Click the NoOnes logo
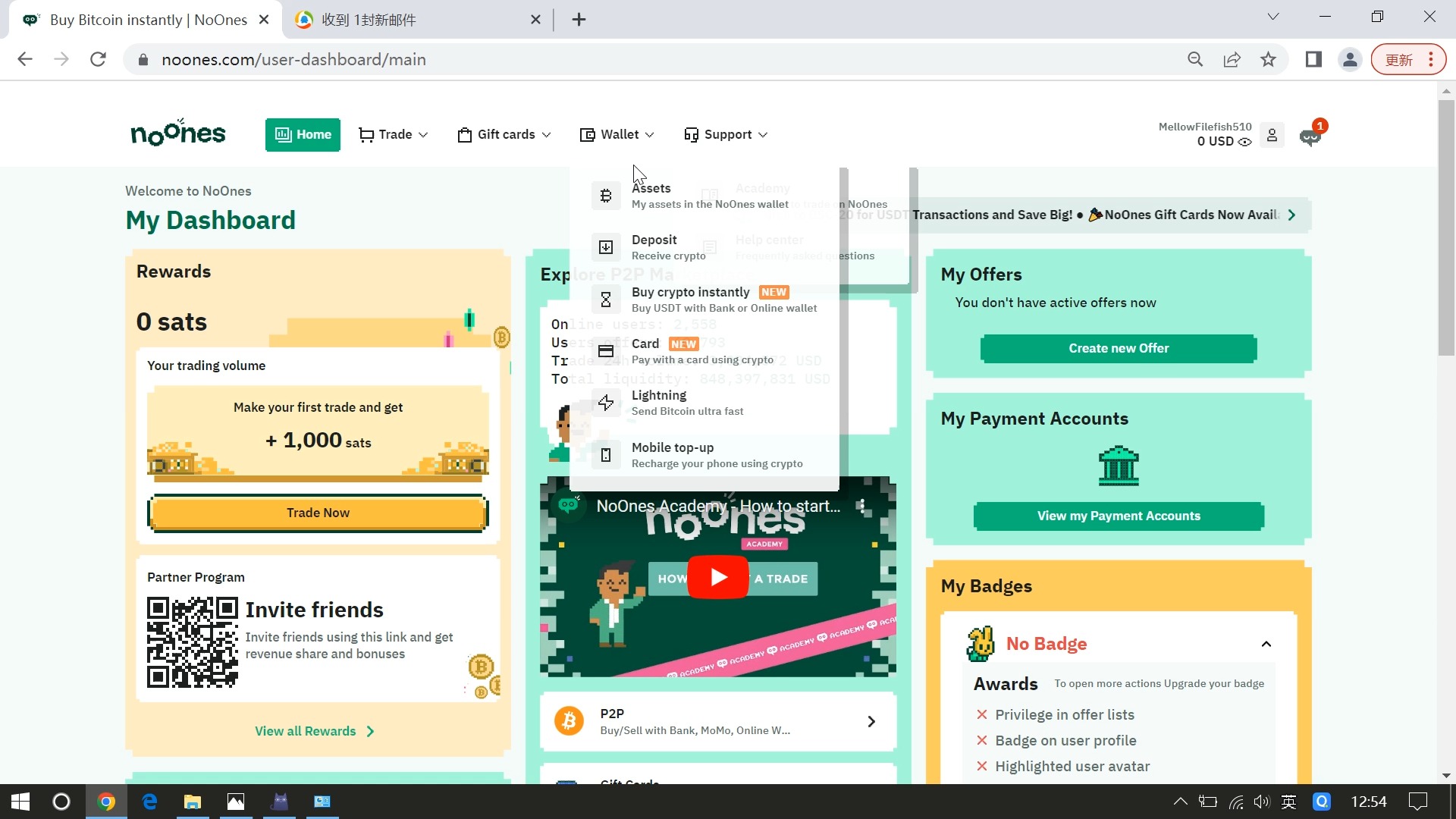Screen dimensions: 1456x819 (x=178, y=133)
